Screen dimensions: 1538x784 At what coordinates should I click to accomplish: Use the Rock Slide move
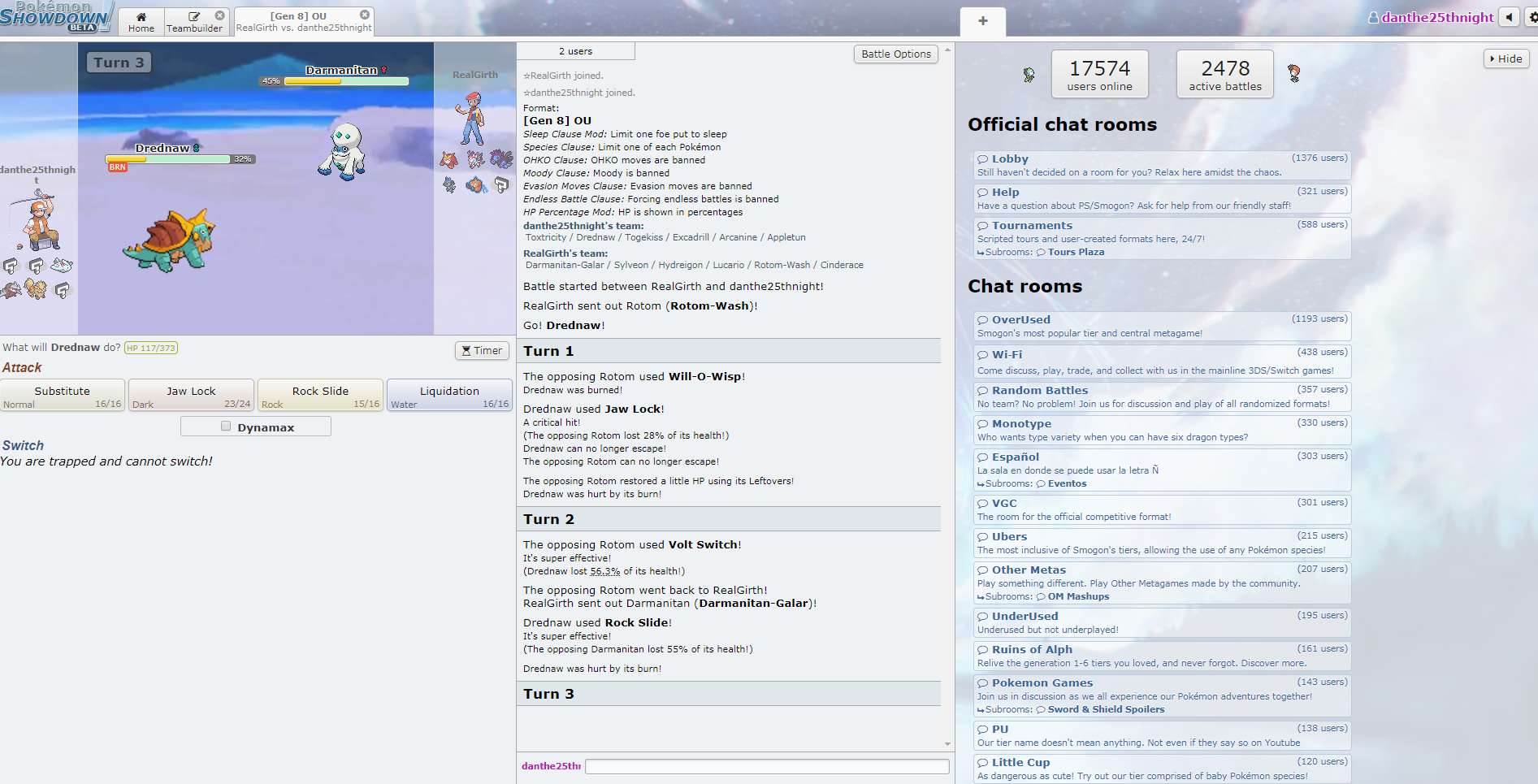(x=320, y=395)
